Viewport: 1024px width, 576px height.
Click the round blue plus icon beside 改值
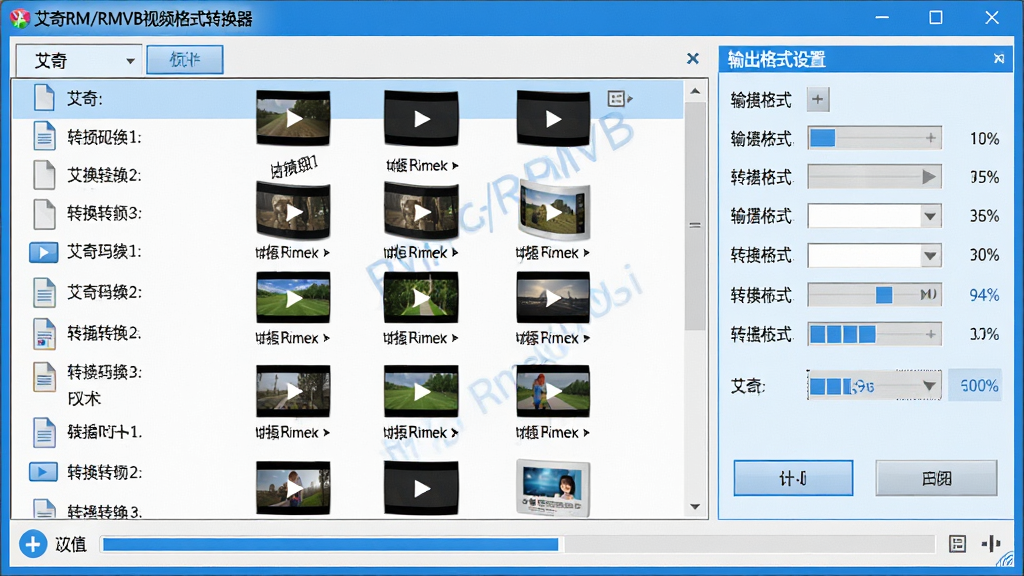pyautogui.click(x=33, y=544)
